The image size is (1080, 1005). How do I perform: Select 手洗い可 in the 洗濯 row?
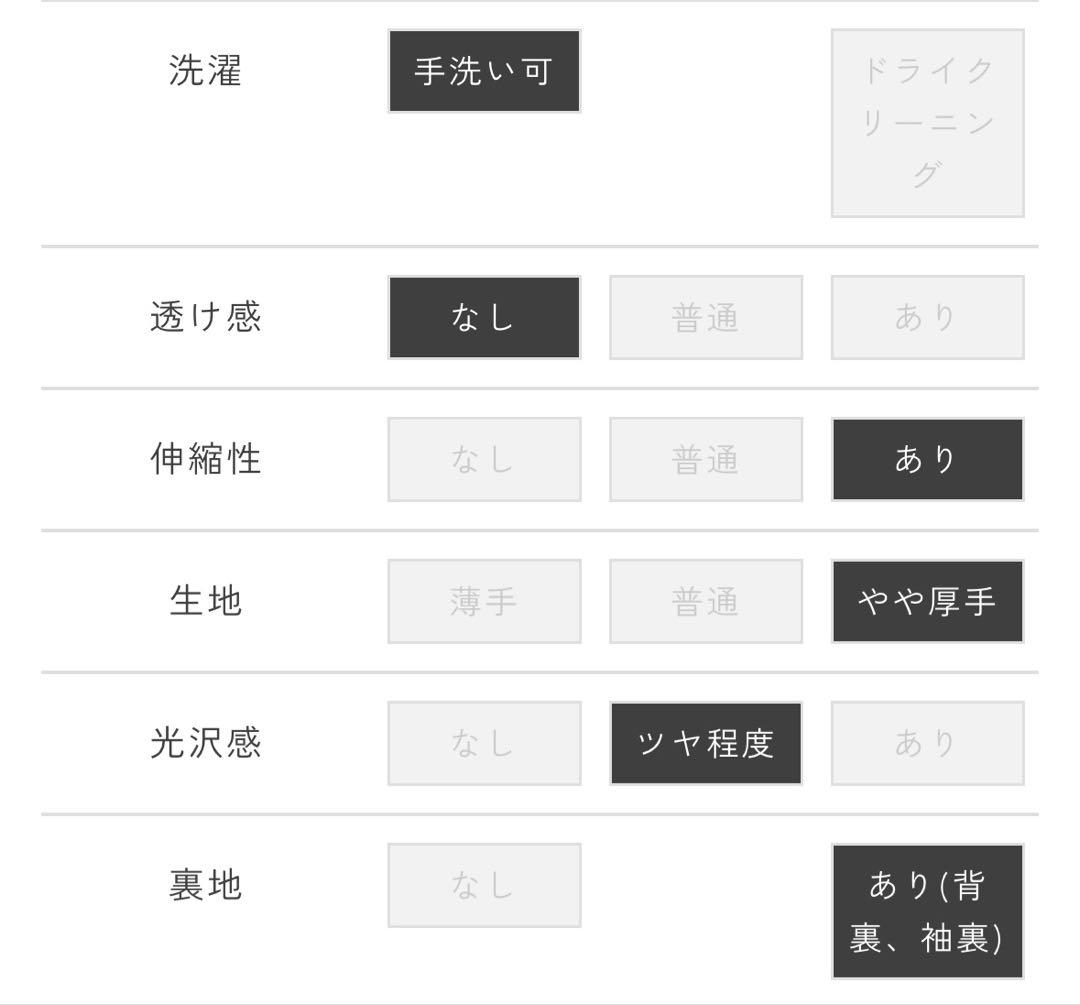pyautogui.click(x=484, y=71)
